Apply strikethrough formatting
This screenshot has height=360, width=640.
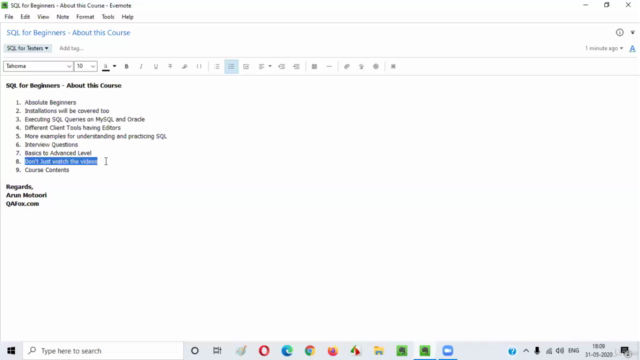pos(170,66)
